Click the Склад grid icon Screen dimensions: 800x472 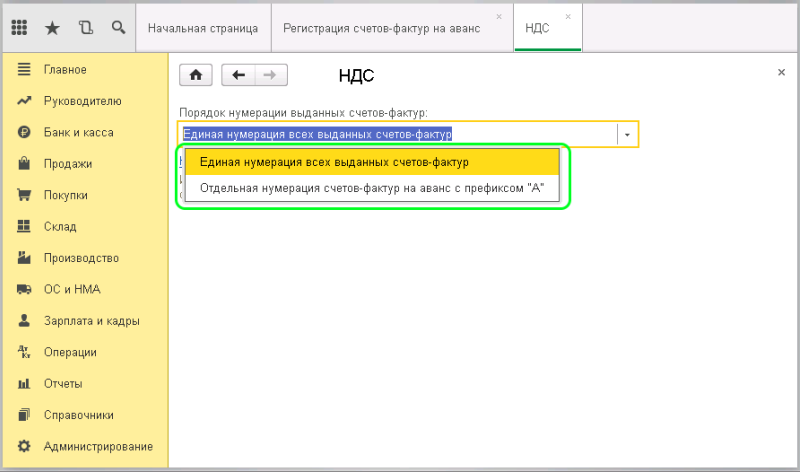(24, 226)
